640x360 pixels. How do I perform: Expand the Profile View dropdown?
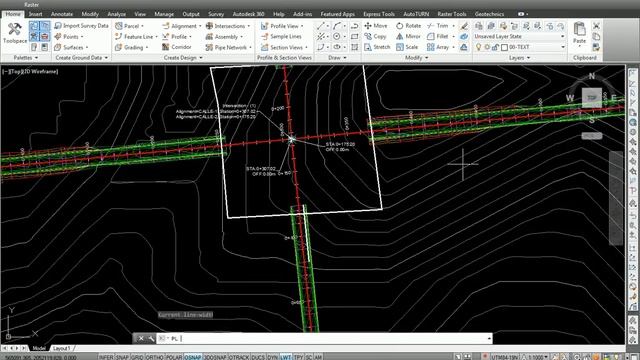point(302,26)
